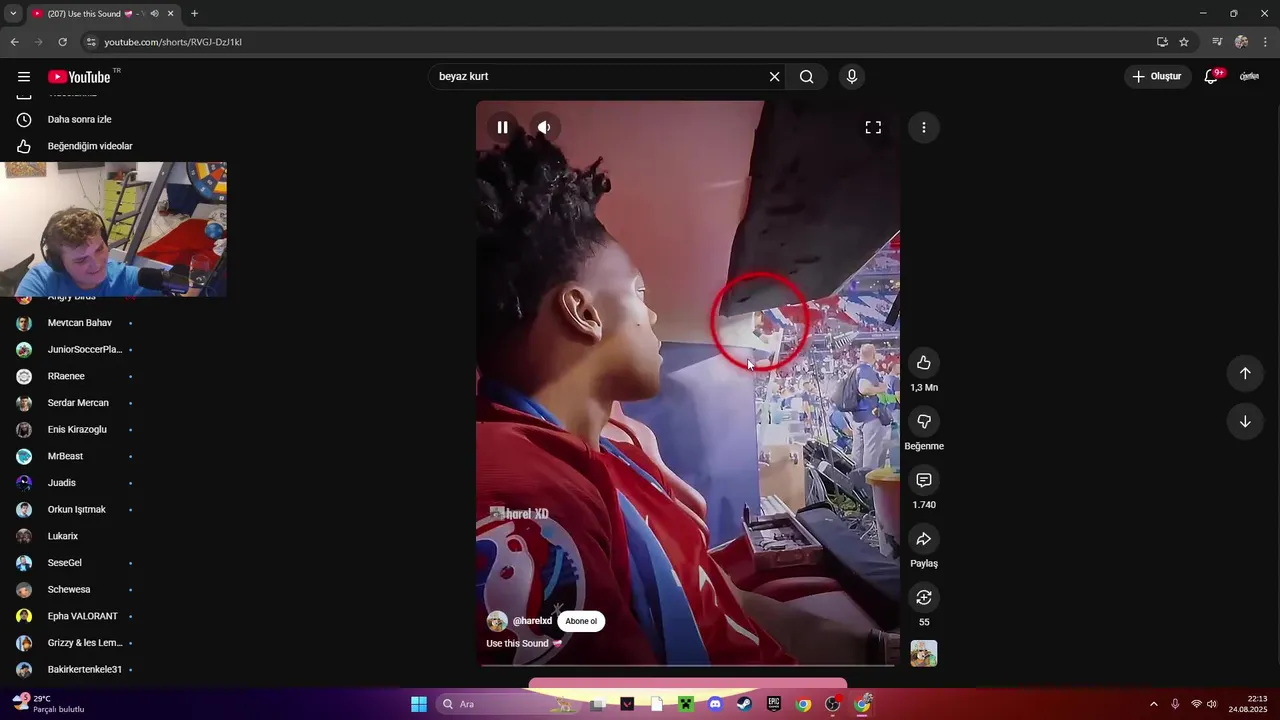This screenshot has width=1280, height=720.
Task: Mute the Short's volume
Action: pos(544,127)
